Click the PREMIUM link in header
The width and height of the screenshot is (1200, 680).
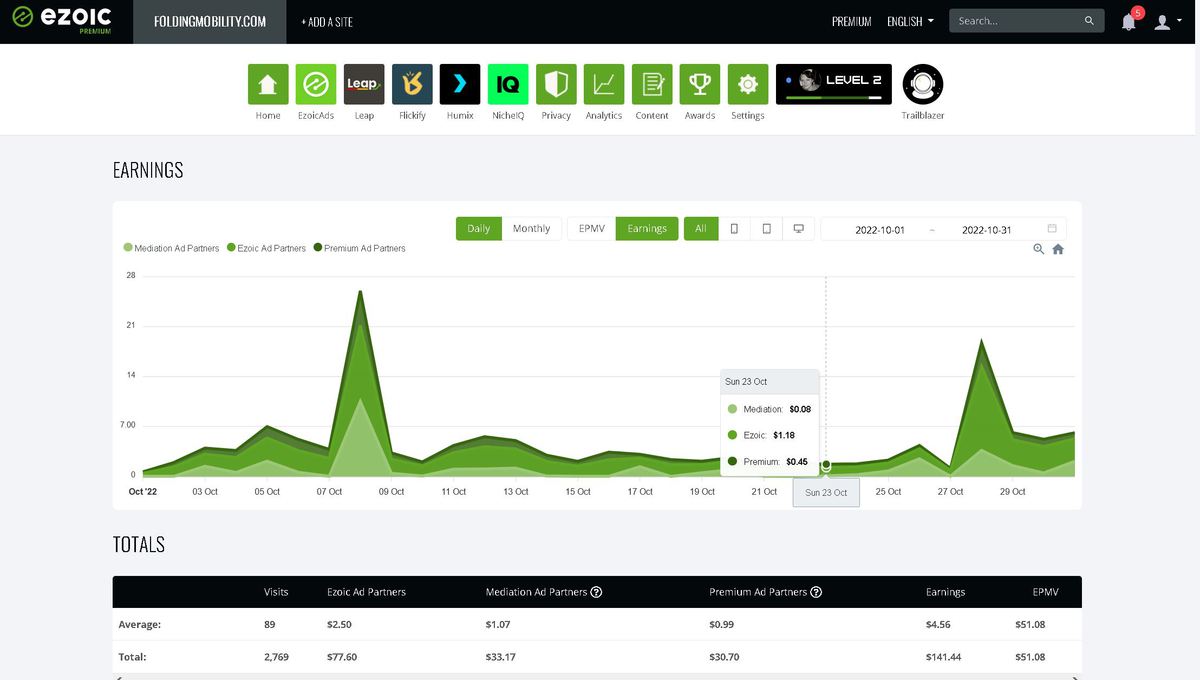tap(851, 21)
